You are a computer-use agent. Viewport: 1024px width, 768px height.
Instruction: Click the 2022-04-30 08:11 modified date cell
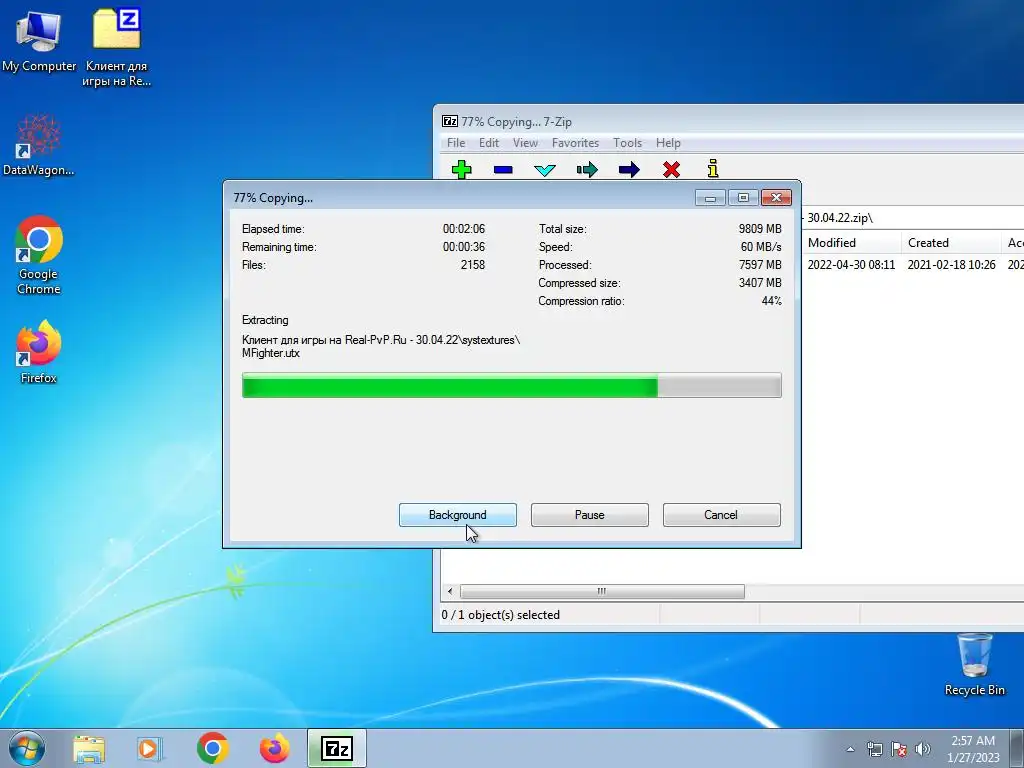tap(852, 264)
